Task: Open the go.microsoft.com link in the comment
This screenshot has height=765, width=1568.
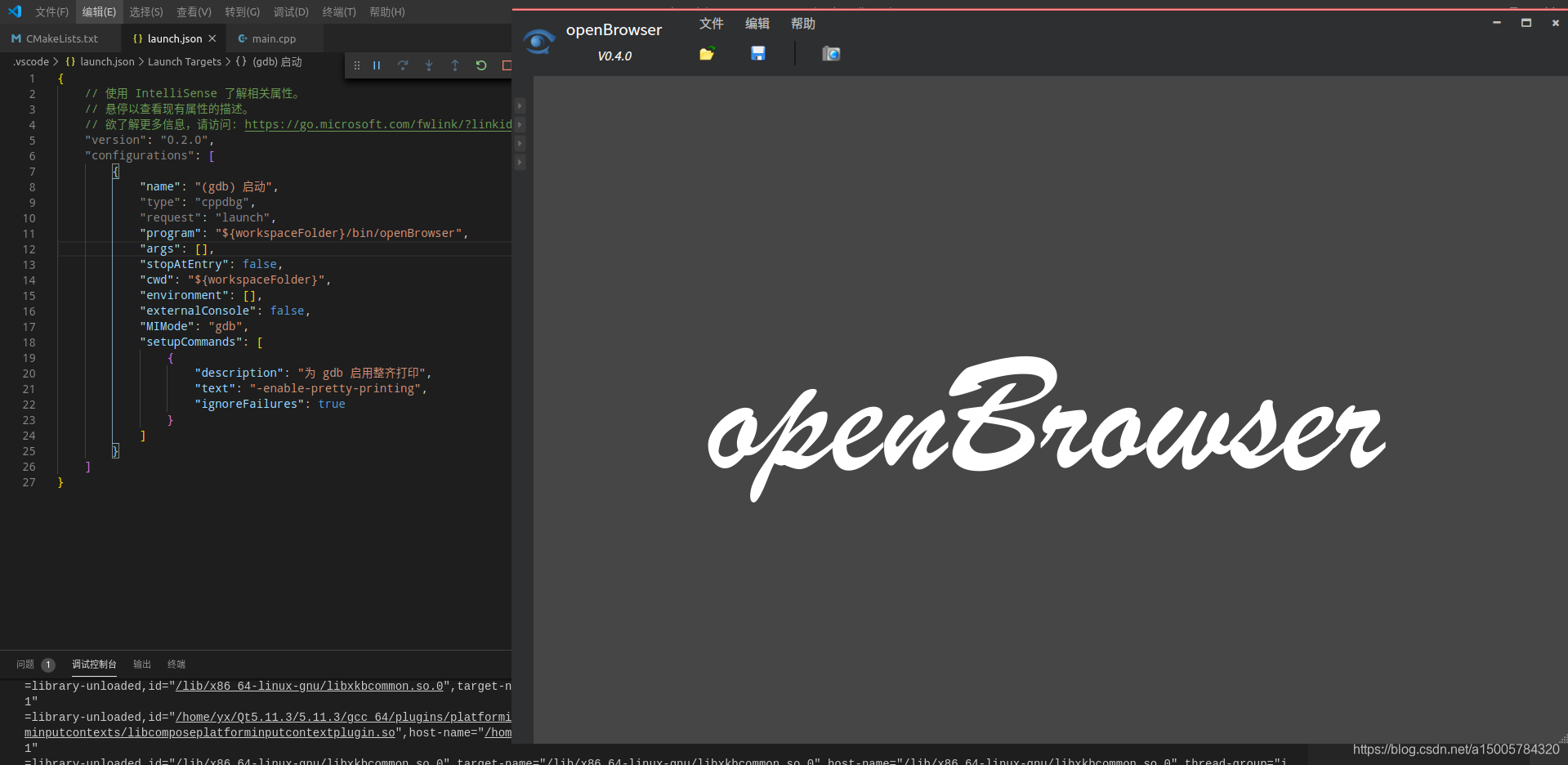Action: click(x=378, y=124)
